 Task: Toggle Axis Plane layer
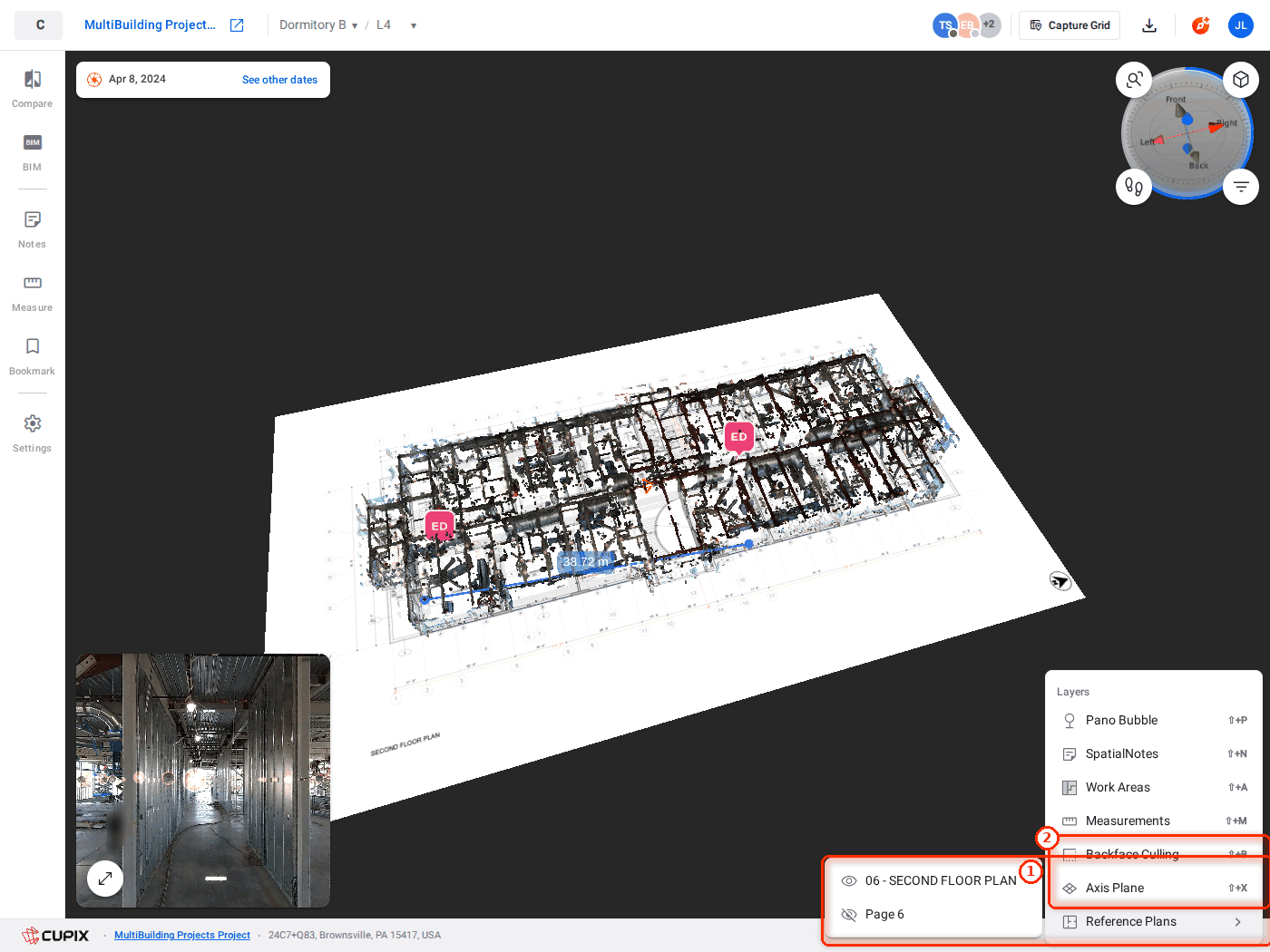coord(1154,888)
